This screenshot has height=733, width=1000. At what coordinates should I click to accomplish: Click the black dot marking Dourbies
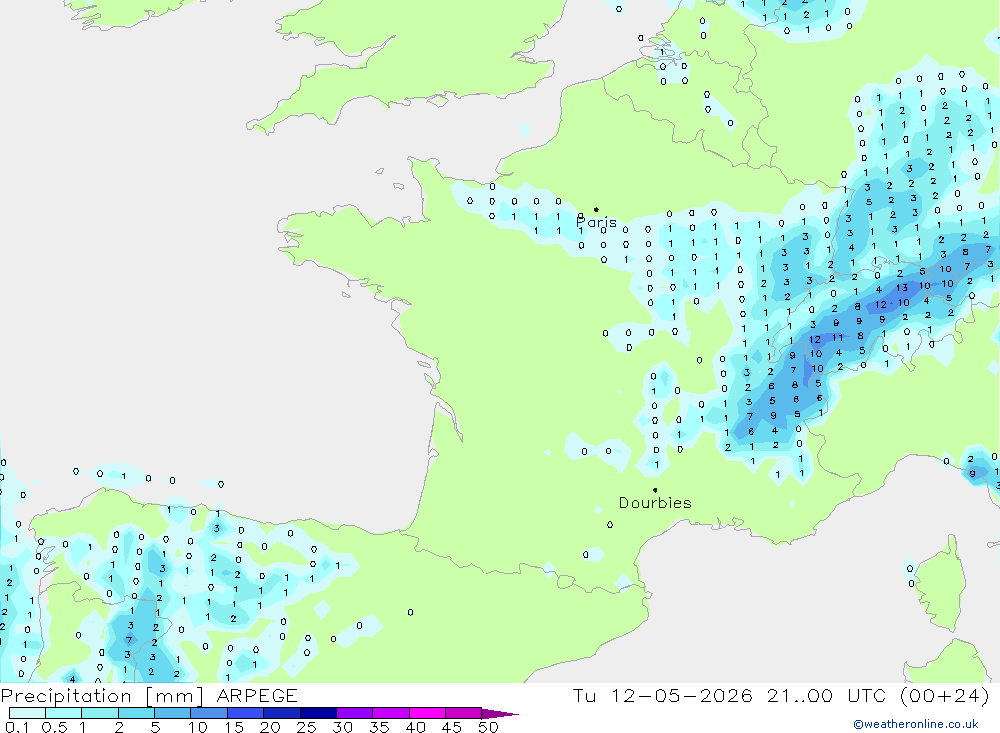coord(655,490)
